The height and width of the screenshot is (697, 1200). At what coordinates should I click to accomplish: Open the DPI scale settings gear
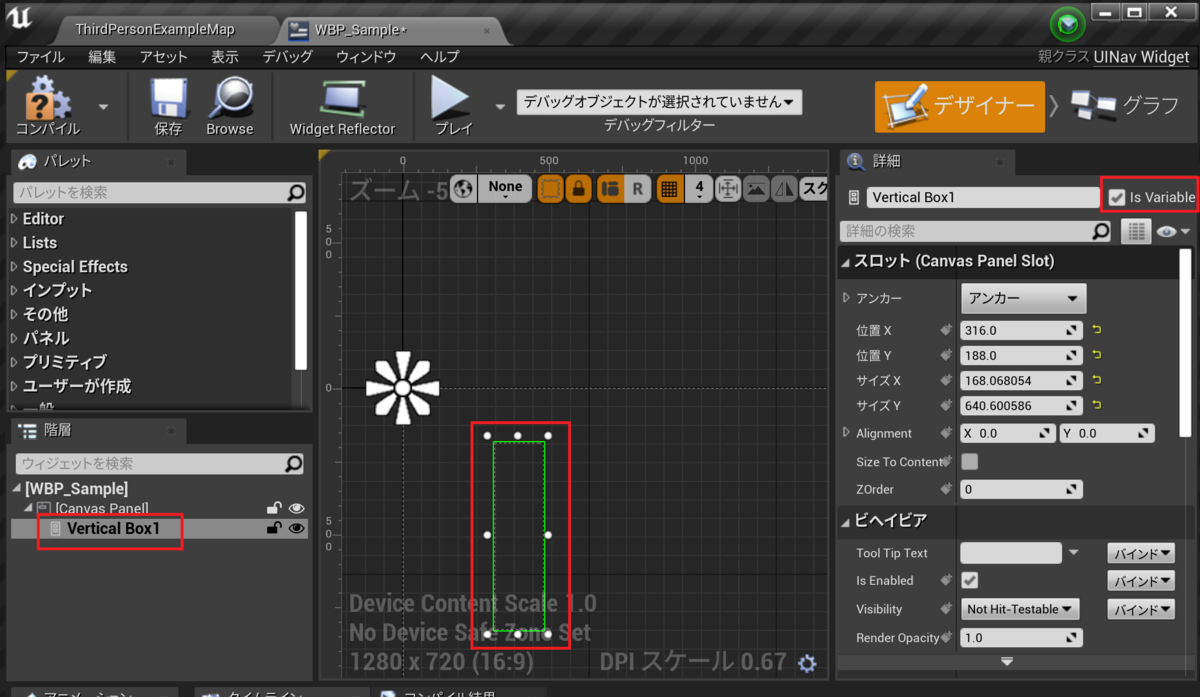pos(807,663)
